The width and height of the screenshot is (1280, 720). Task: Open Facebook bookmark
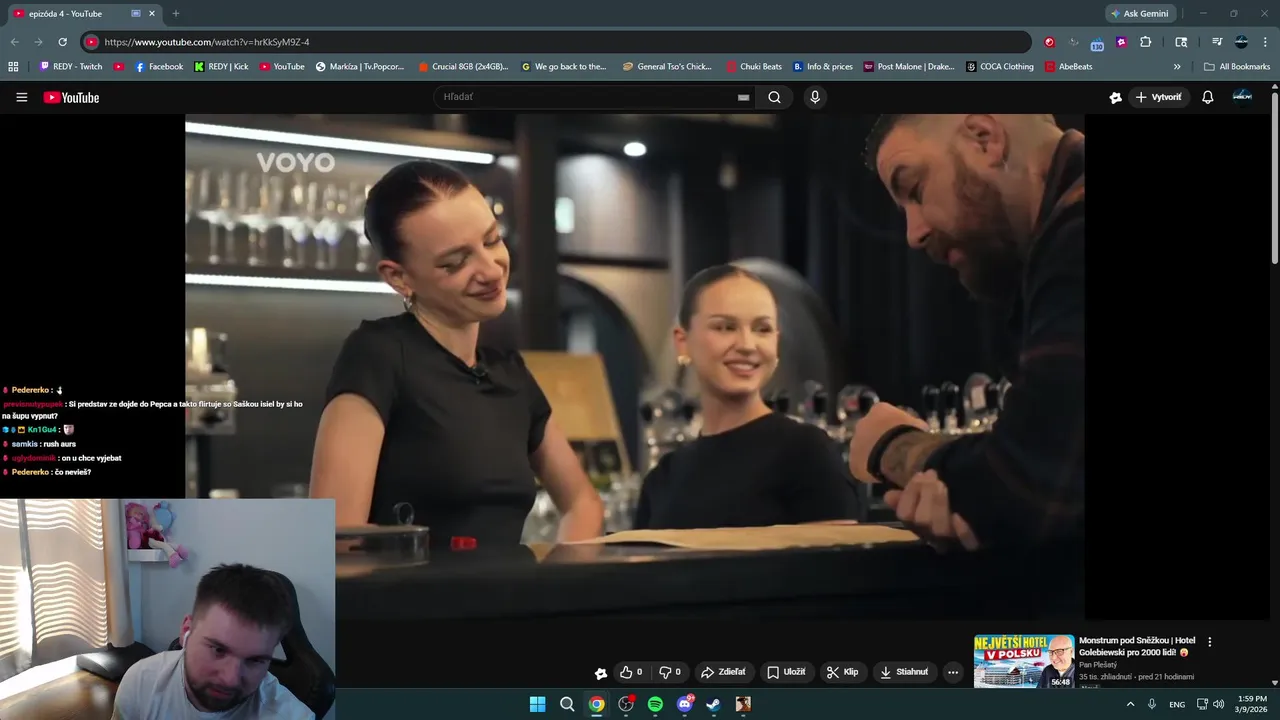[159, 67]
